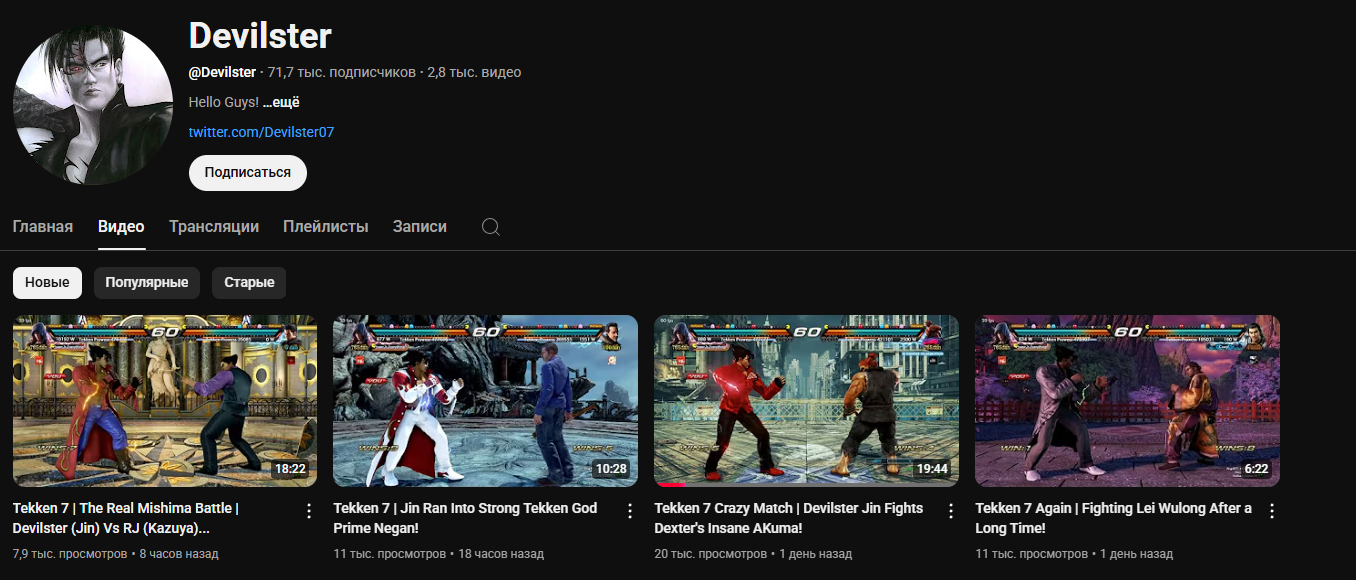Go to the Записи tab
This screenshot has width=1356, height=580.
[x=419, y=227]
